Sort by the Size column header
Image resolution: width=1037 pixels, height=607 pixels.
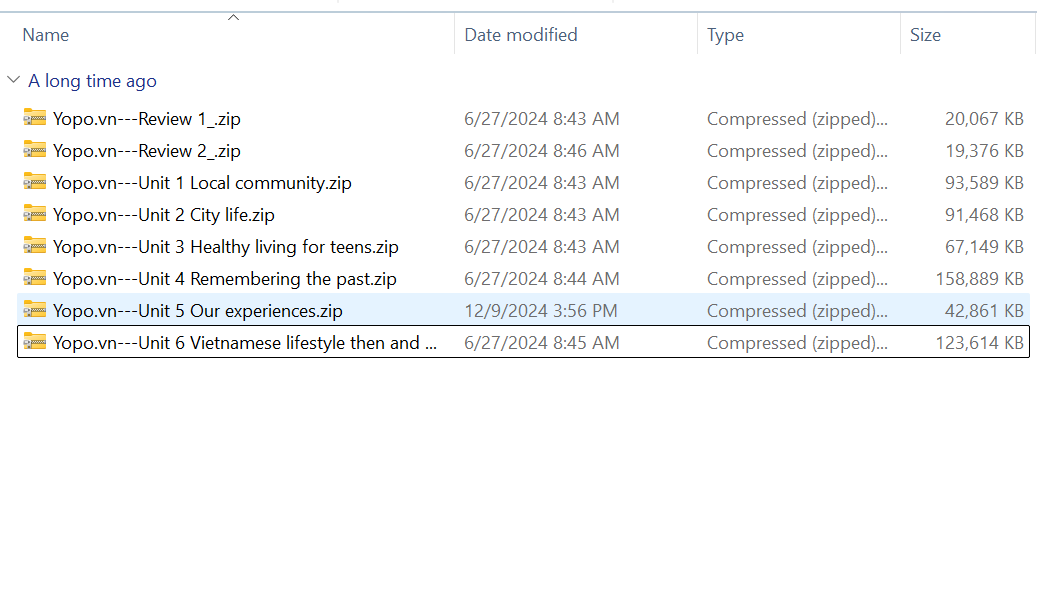click(x=925, y=35)
